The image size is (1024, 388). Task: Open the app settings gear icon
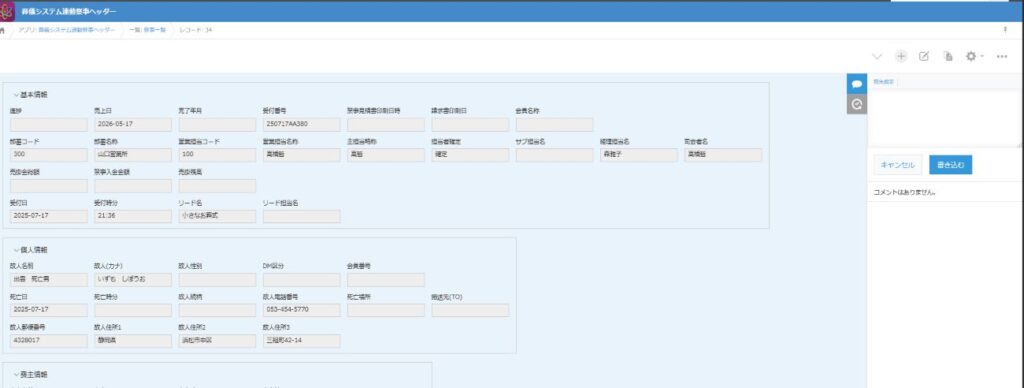click(971, 57)
